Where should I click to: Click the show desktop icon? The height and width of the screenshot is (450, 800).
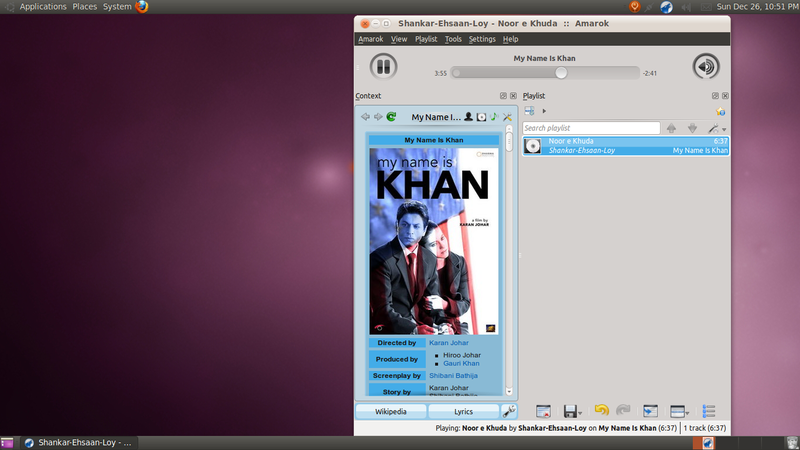coord(7,443)
